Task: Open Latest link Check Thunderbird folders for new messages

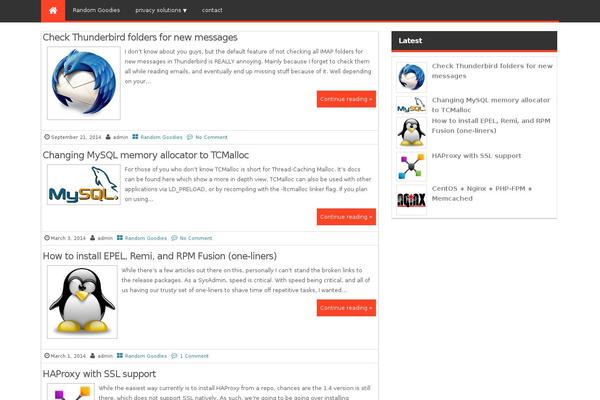Action: coord(492,71)
